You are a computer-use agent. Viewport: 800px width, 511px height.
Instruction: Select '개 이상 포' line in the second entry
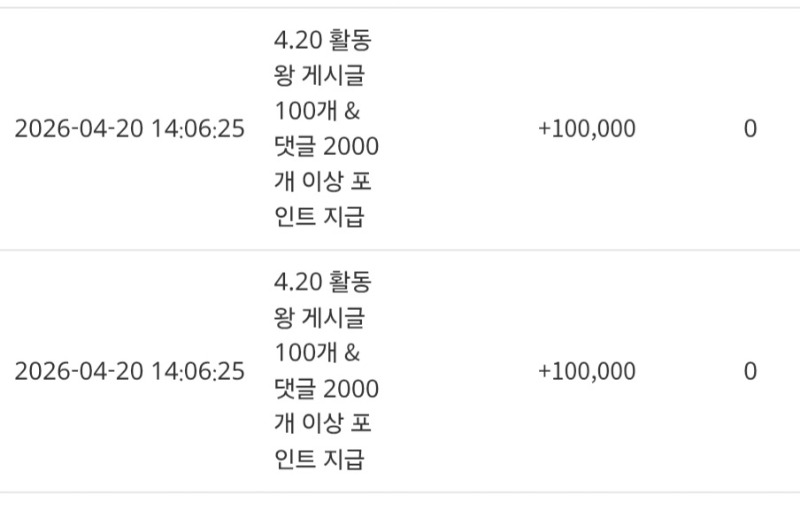point(323,425)
